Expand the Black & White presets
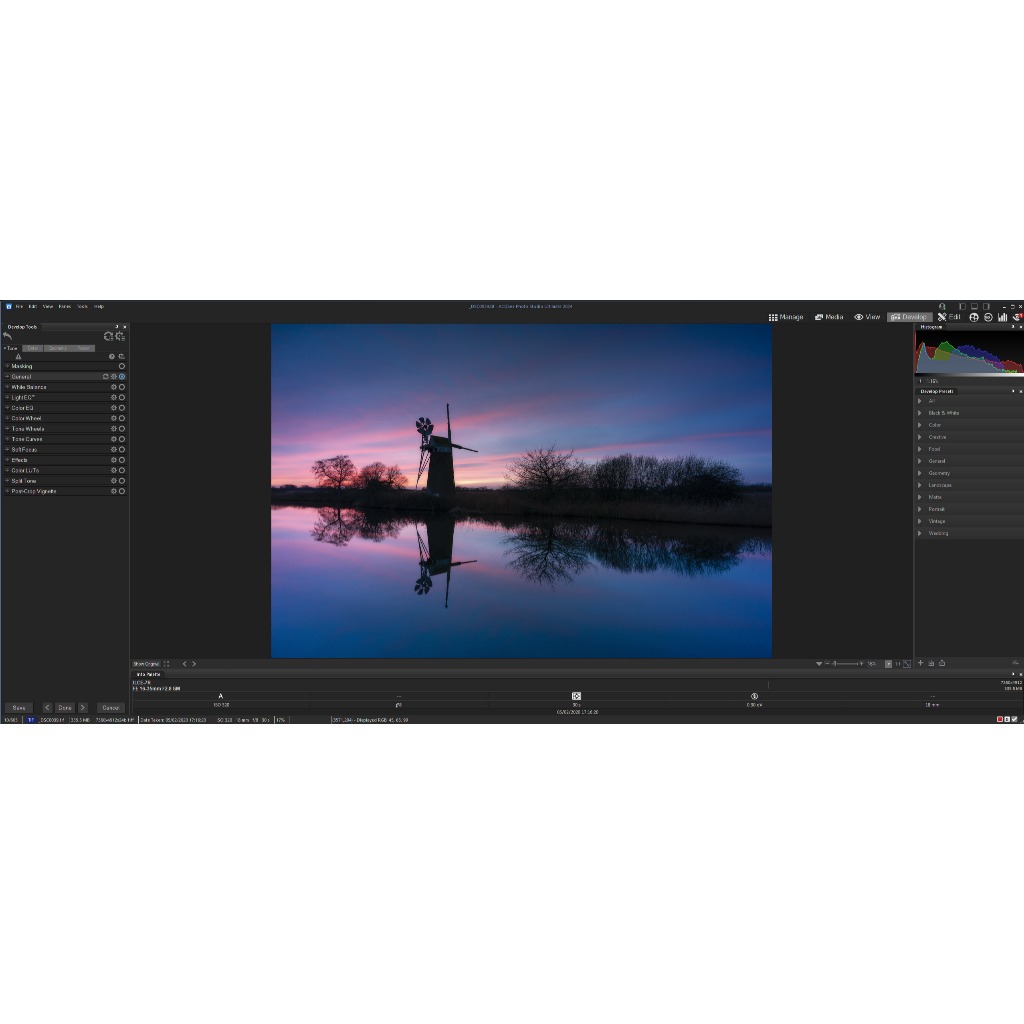This screenshot has height=1024, width=1024. pyautogui.click(x=943, y=413)
